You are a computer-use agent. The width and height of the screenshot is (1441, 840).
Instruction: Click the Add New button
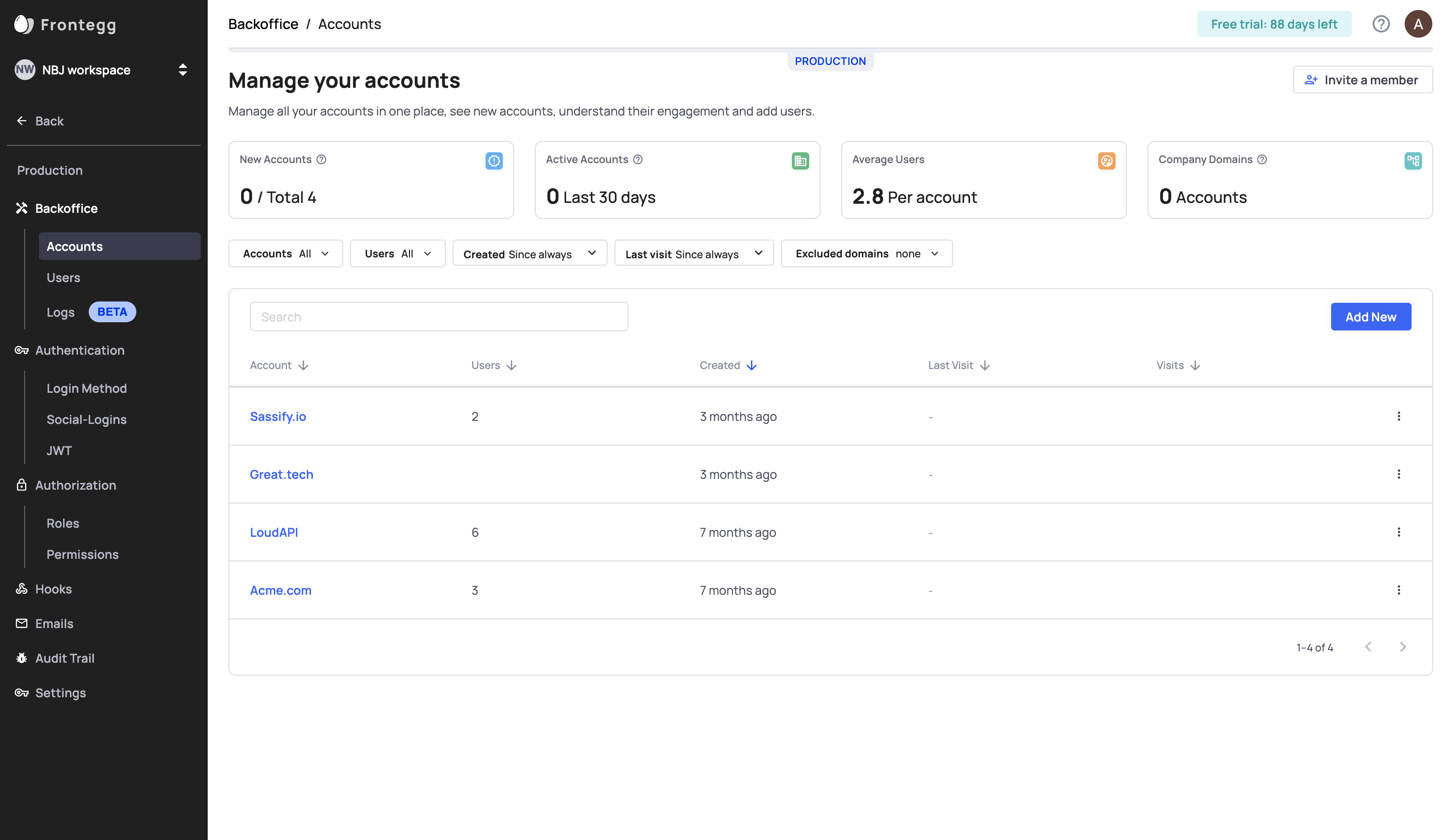(x=1370, y=317)
